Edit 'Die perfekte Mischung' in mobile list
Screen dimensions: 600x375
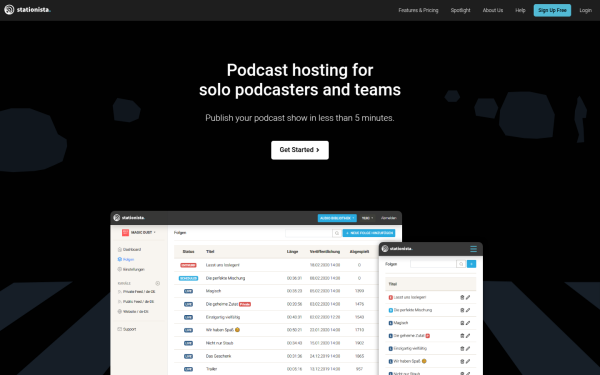point(468,310)
